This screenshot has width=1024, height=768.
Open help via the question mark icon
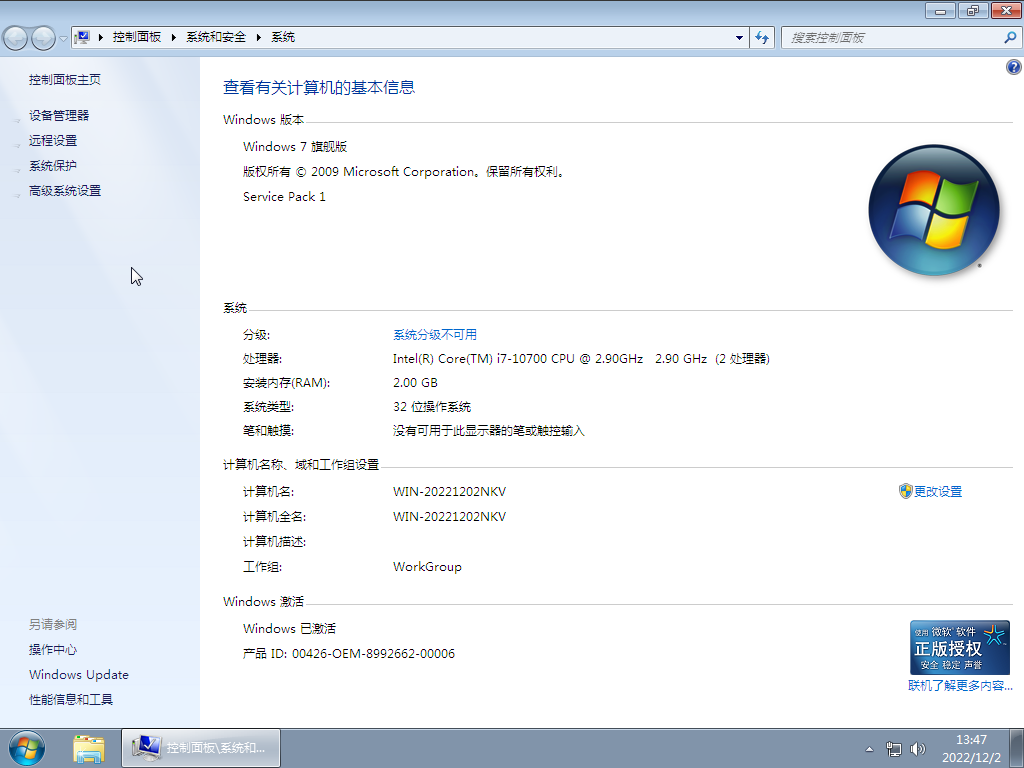(x=1013, y=66)
